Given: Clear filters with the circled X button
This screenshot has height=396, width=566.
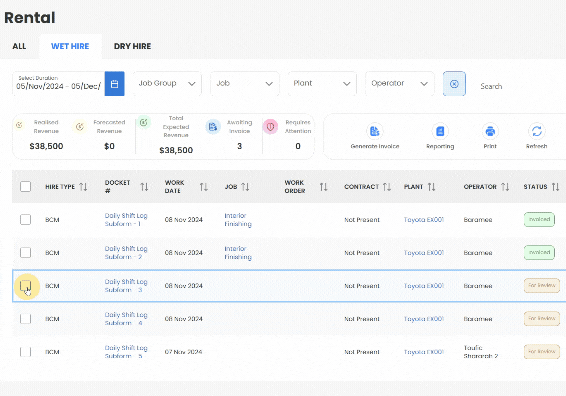Looking at the screenshot, I should point(454,84).
